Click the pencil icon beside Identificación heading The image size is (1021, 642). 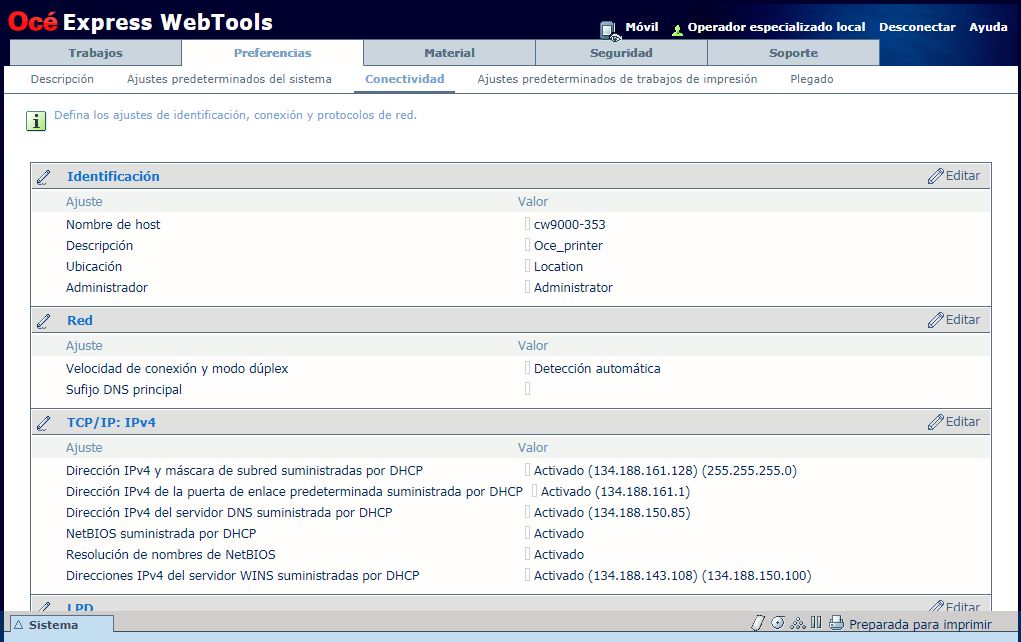pos(44,177)
